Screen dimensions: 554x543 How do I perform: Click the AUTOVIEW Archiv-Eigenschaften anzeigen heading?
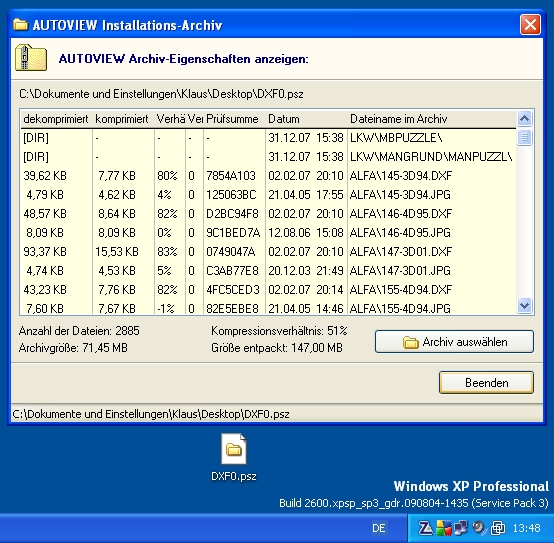(x=183, y=59)
